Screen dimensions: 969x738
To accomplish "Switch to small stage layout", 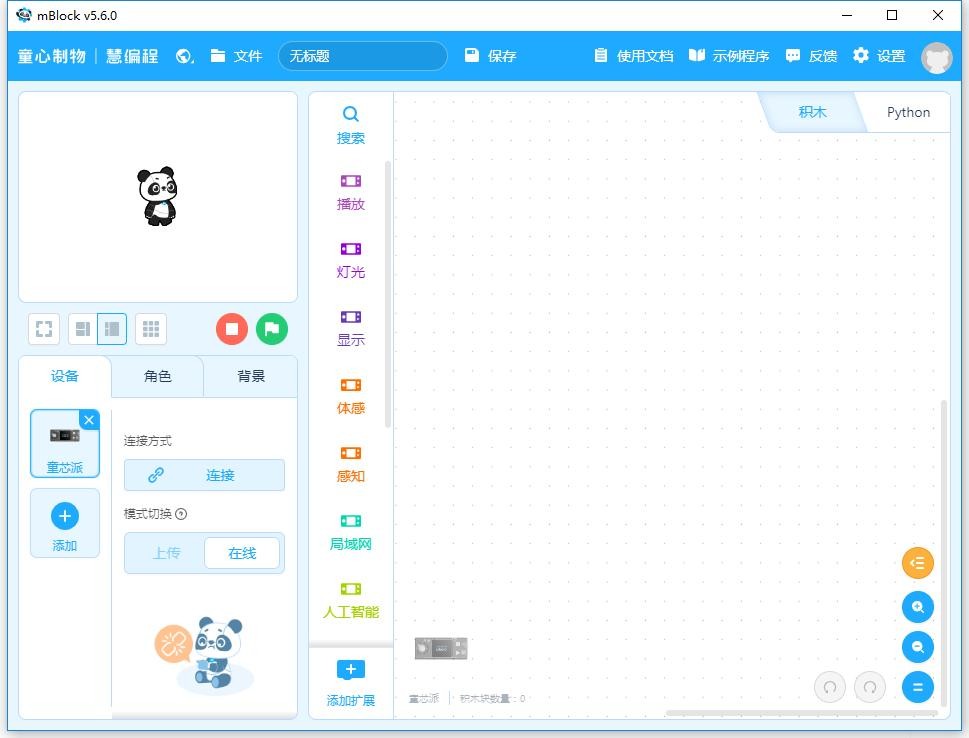I will [83, 329].
